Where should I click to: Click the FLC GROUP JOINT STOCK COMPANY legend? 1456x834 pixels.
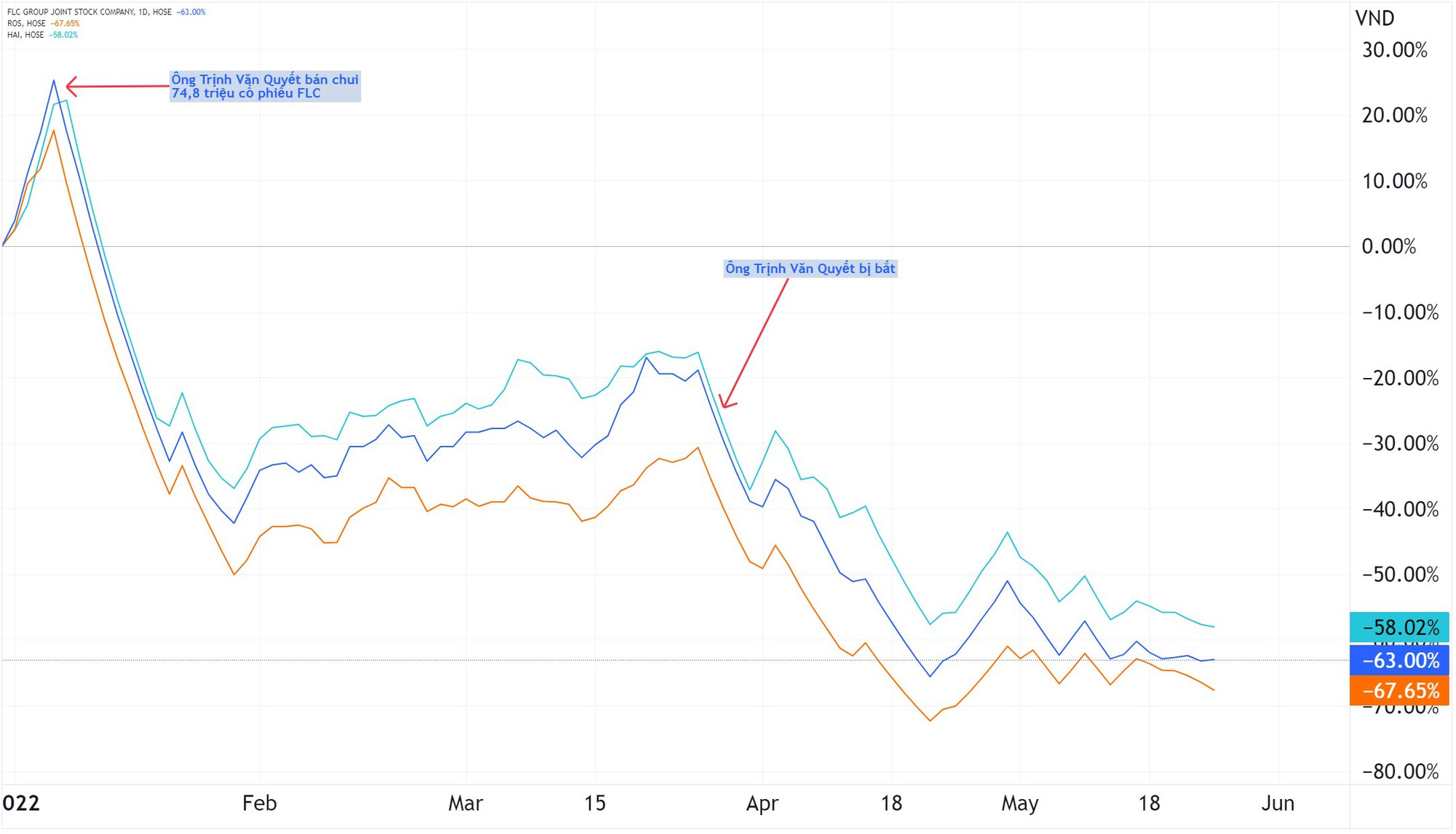point(89,12)
